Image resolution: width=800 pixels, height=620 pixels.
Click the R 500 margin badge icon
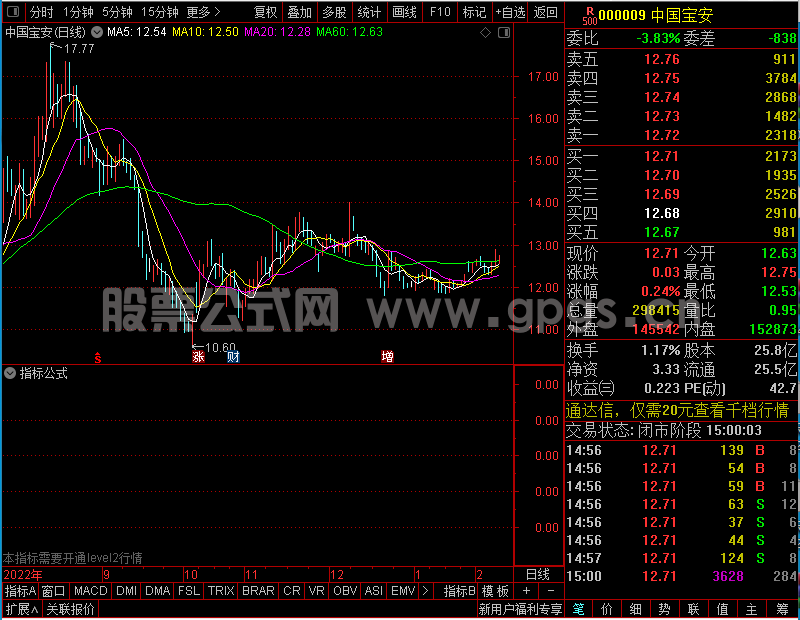click(x=590, y=16)
